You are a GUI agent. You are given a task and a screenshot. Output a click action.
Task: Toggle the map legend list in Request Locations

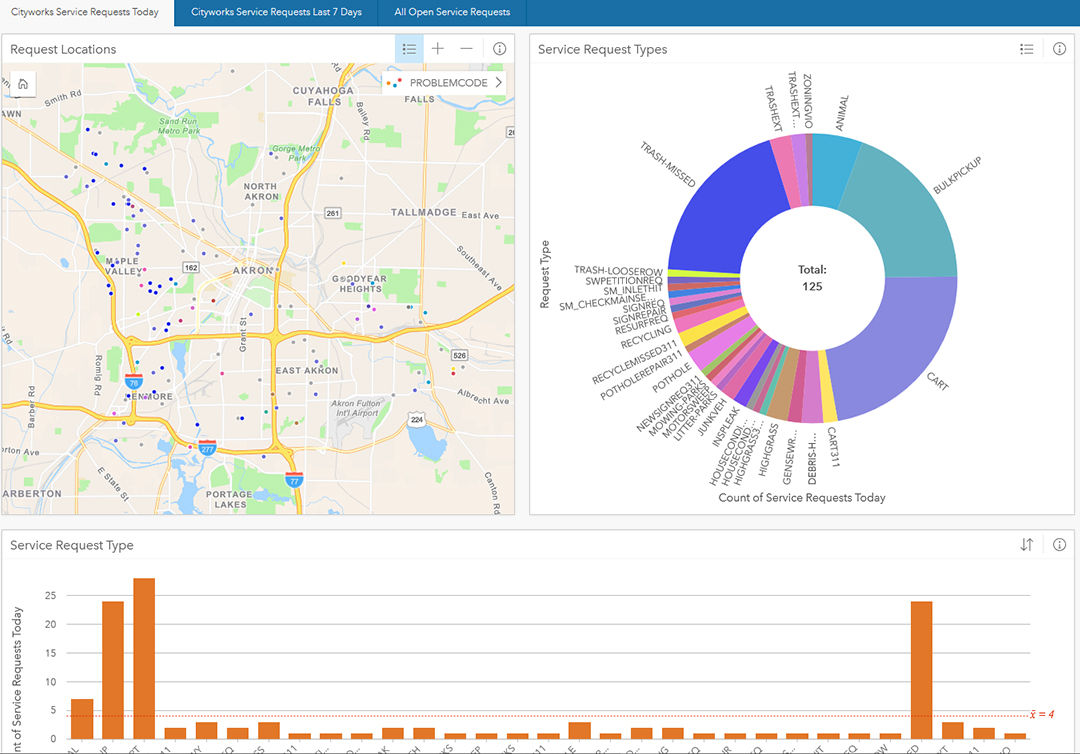click(x=409, y=49)
